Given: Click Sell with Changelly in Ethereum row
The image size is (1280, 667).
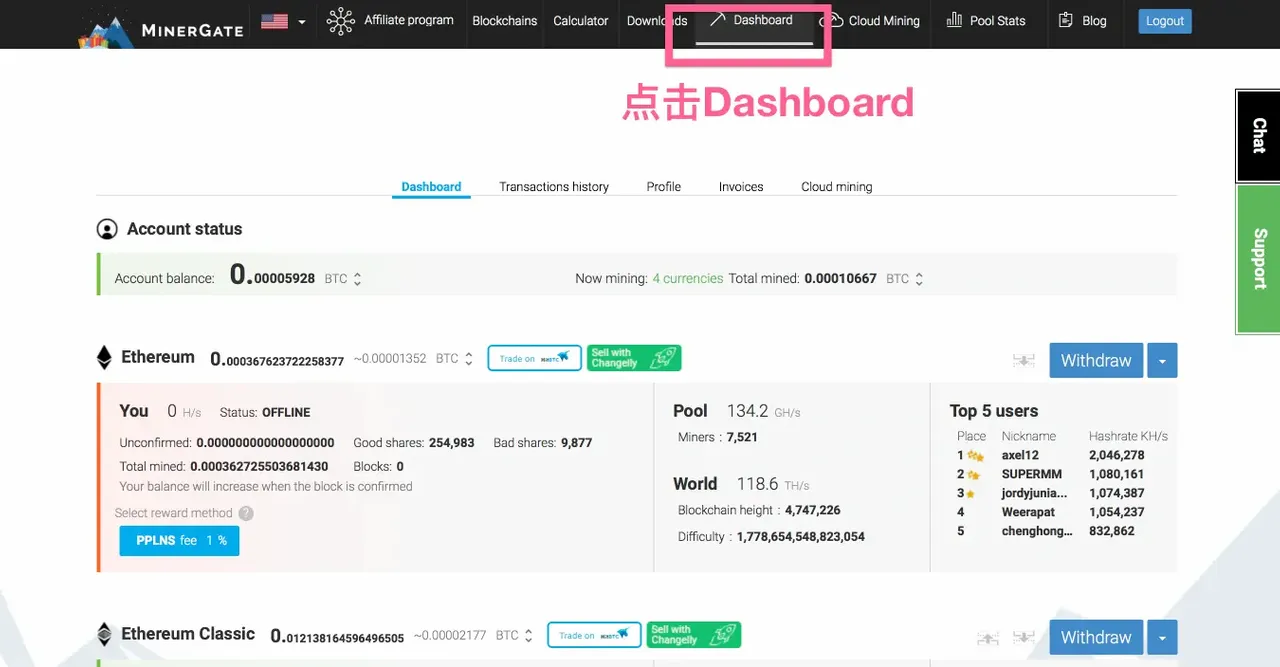Looking at the screenshot, I should coord(634,358).
